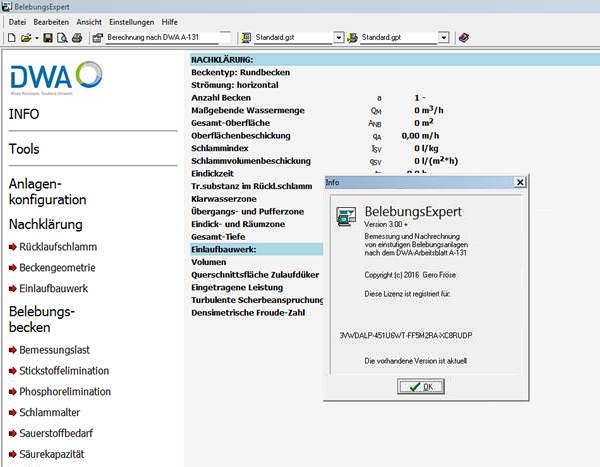Screen dimensions: 600x467
Task: Open the Ansicht menu
Action: (x=89, y=22)
